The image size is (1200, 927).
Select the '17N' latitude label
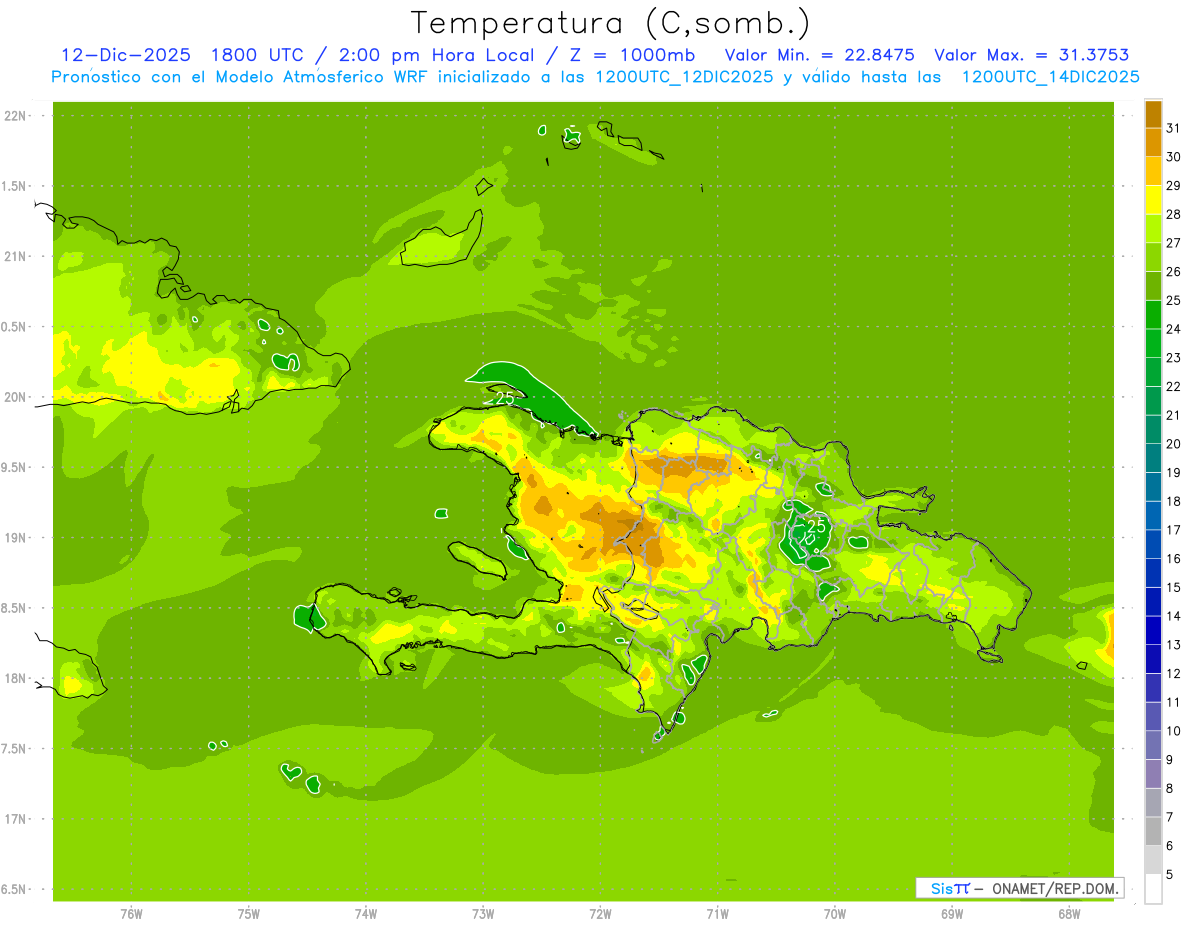pyautogui.click(x=17, y=819)
